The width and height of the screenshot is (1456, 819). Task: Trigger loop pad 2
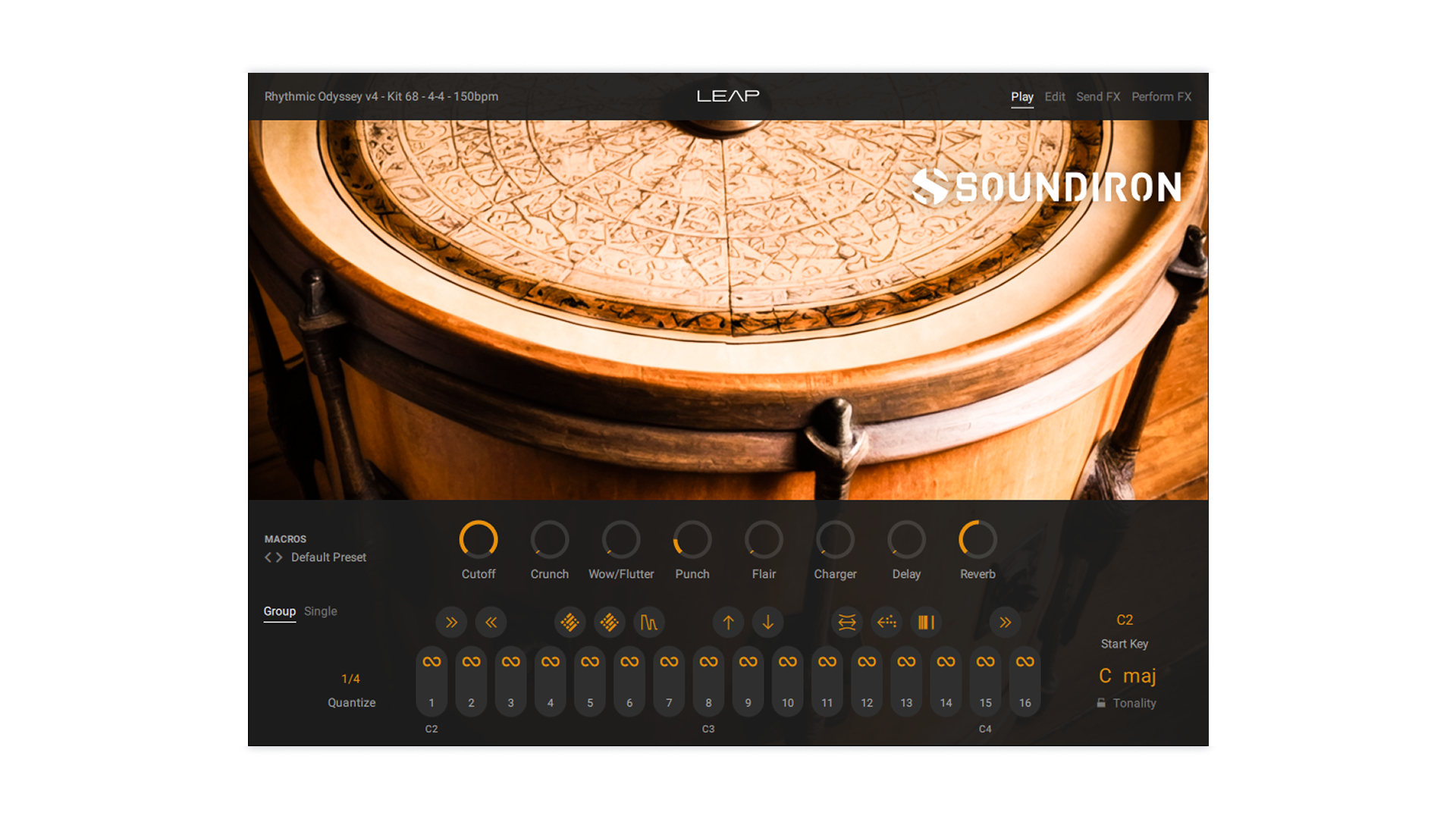(471, 682)
